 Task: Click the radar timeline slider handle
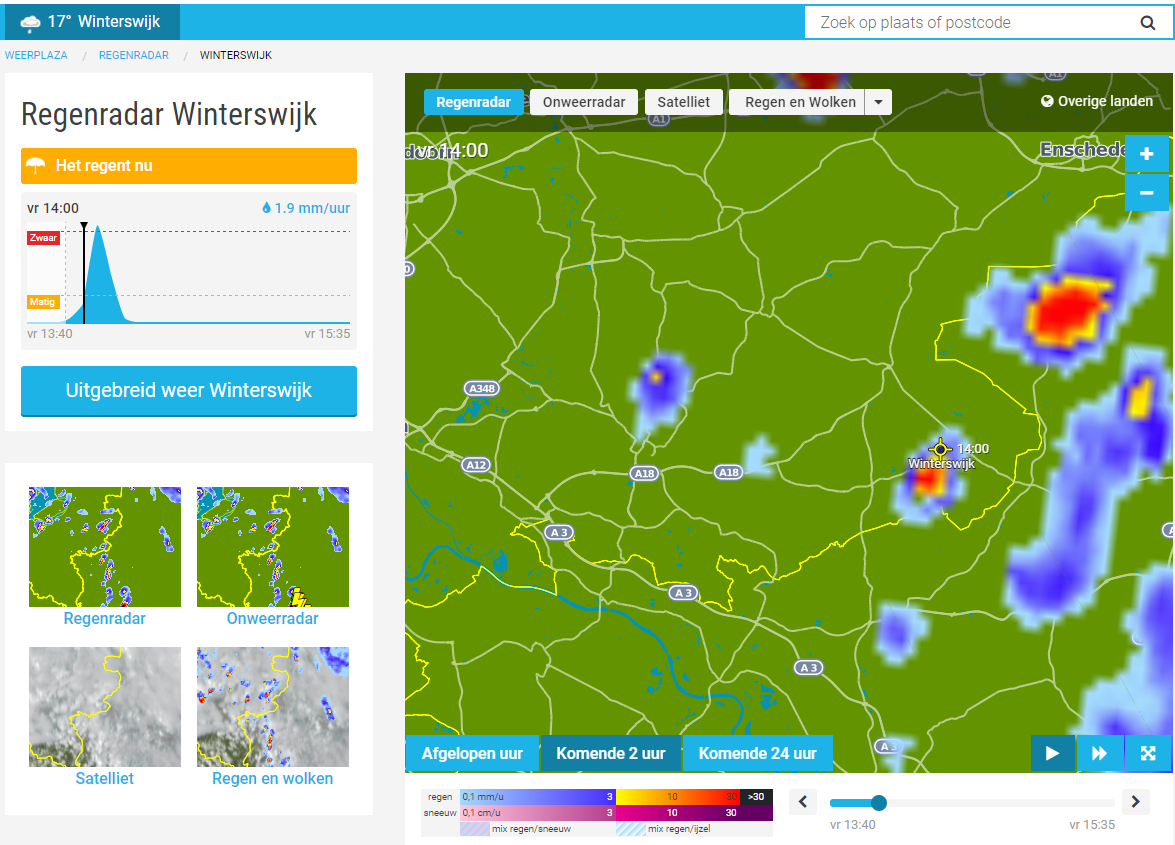tap(879, 803)
